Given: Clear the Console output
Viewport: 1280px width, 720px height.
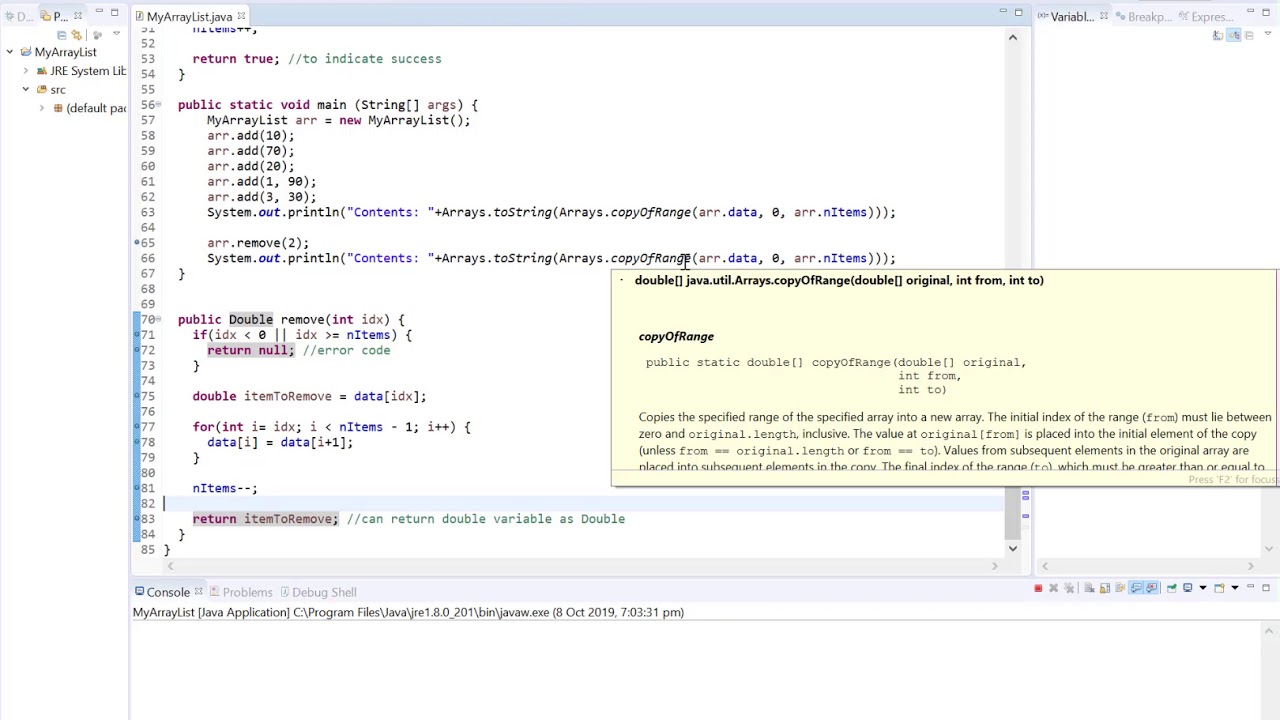Looking at the screenshot, I should point(1089,588).
